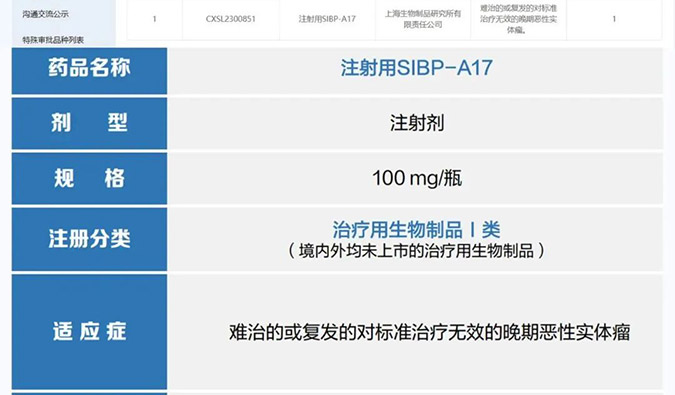This screenshot has height=395, width=675.
Task: Click the 注射剂 dosage form value
Action: coord(417,123)
